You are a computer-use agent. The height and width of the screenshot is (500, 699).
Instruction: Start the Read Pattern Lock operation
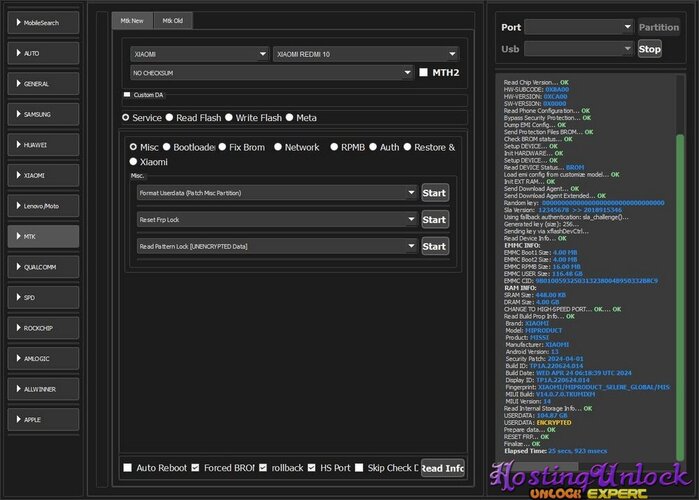[x=435, y=246]
